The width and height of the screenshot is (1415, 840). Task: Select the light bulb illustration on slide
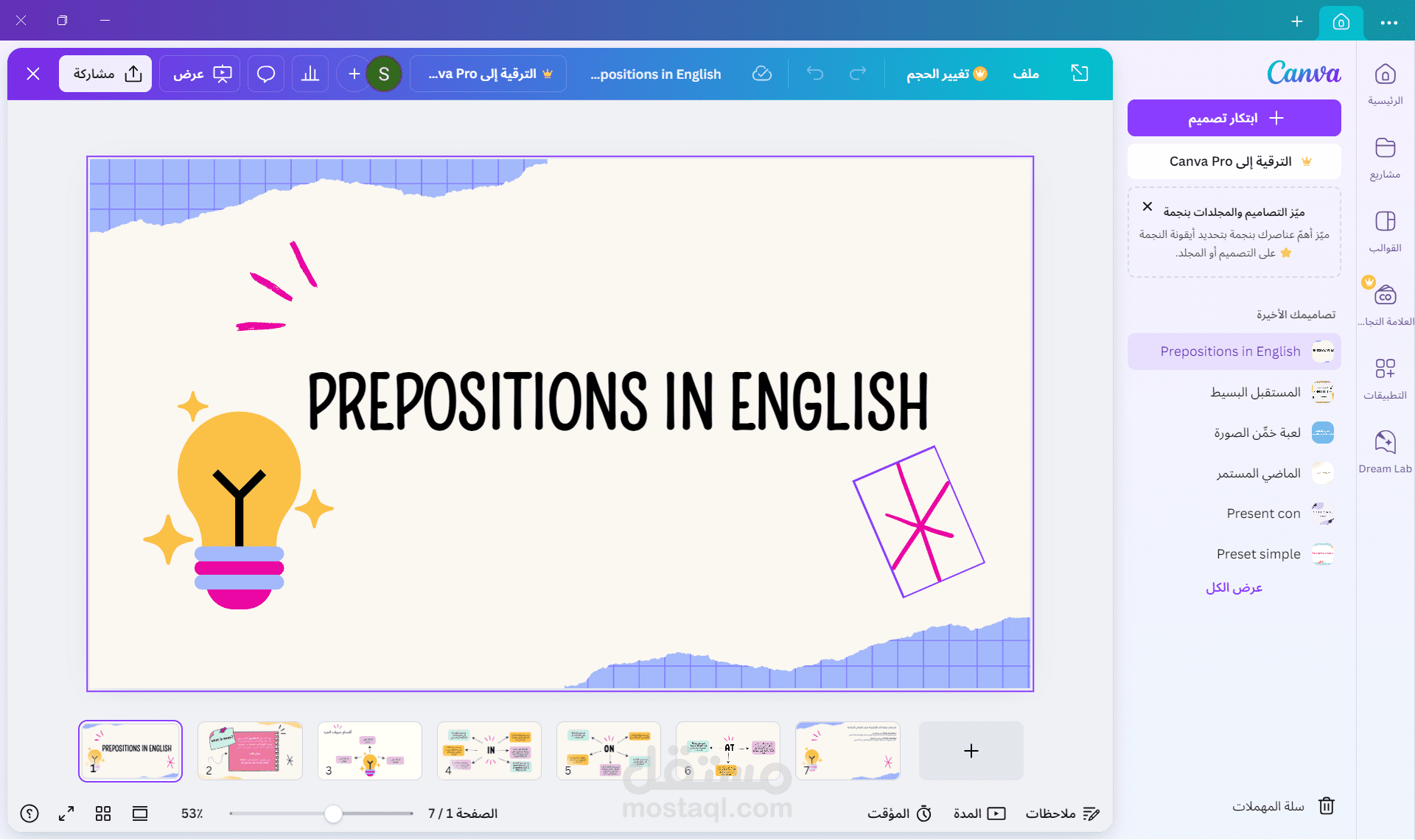238,508
